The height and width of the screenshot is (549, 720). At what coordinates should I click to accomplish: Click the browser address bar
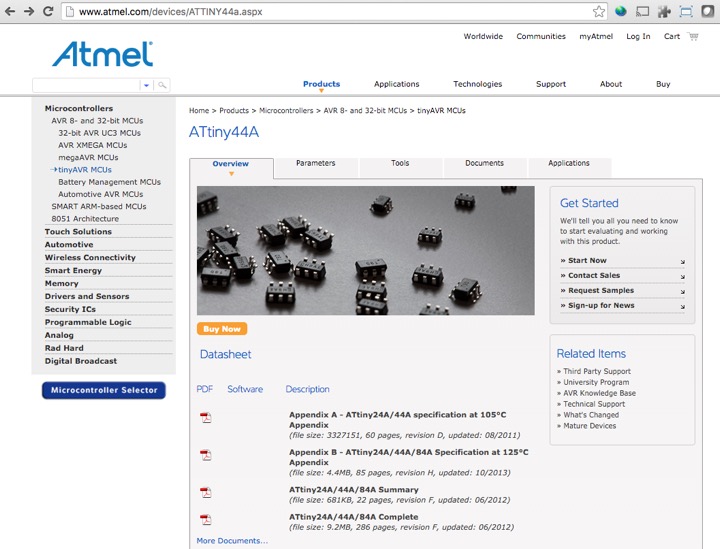(334, 11)
